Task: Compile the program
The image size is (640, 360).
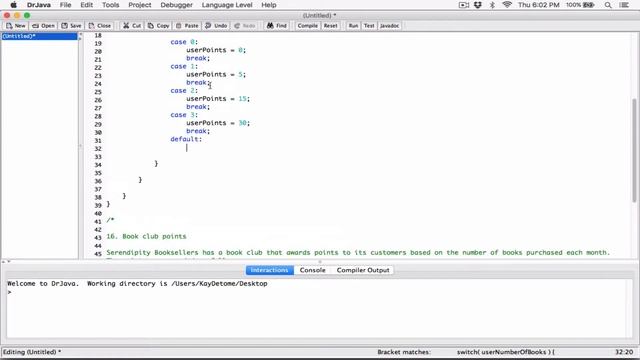Action: point(307,26)
